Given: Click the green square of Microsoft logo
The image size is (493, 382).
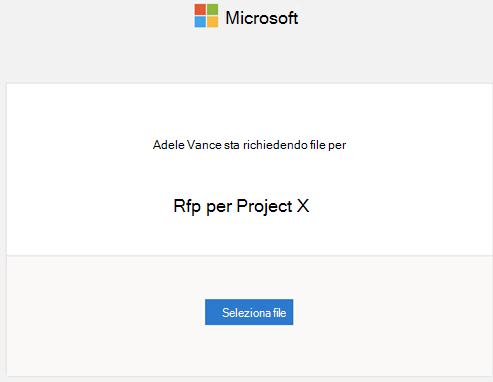Looking at the screenshot, I should (x=212, y=10).
